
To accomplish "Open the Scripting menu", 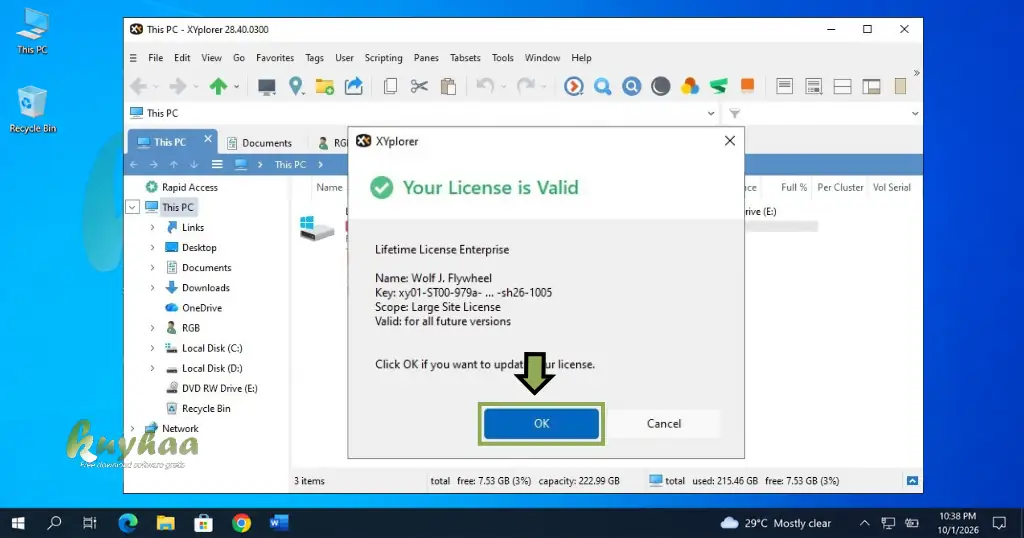I will point(383,57).
